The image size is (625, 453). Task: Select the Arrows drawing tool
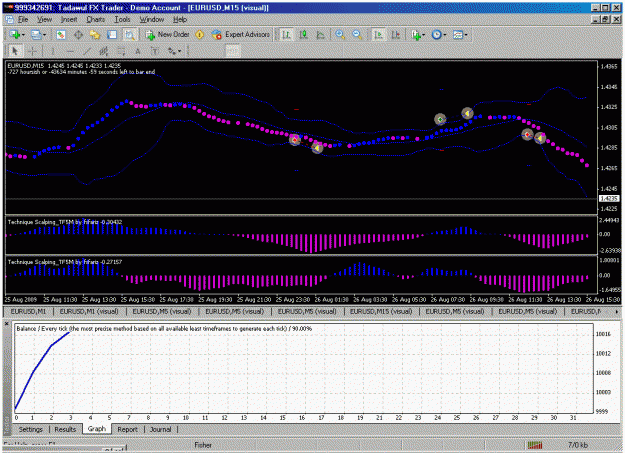172,51
